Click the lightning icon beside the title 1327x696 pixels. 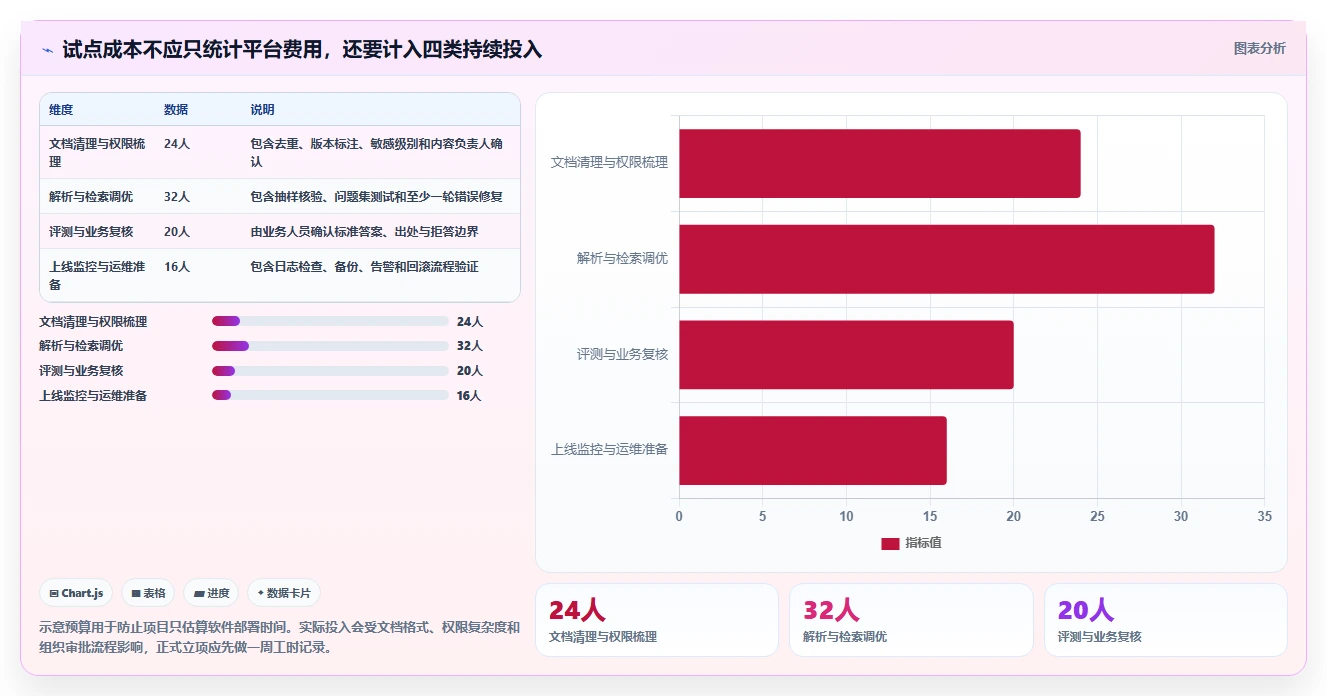[x=48, y=50]
